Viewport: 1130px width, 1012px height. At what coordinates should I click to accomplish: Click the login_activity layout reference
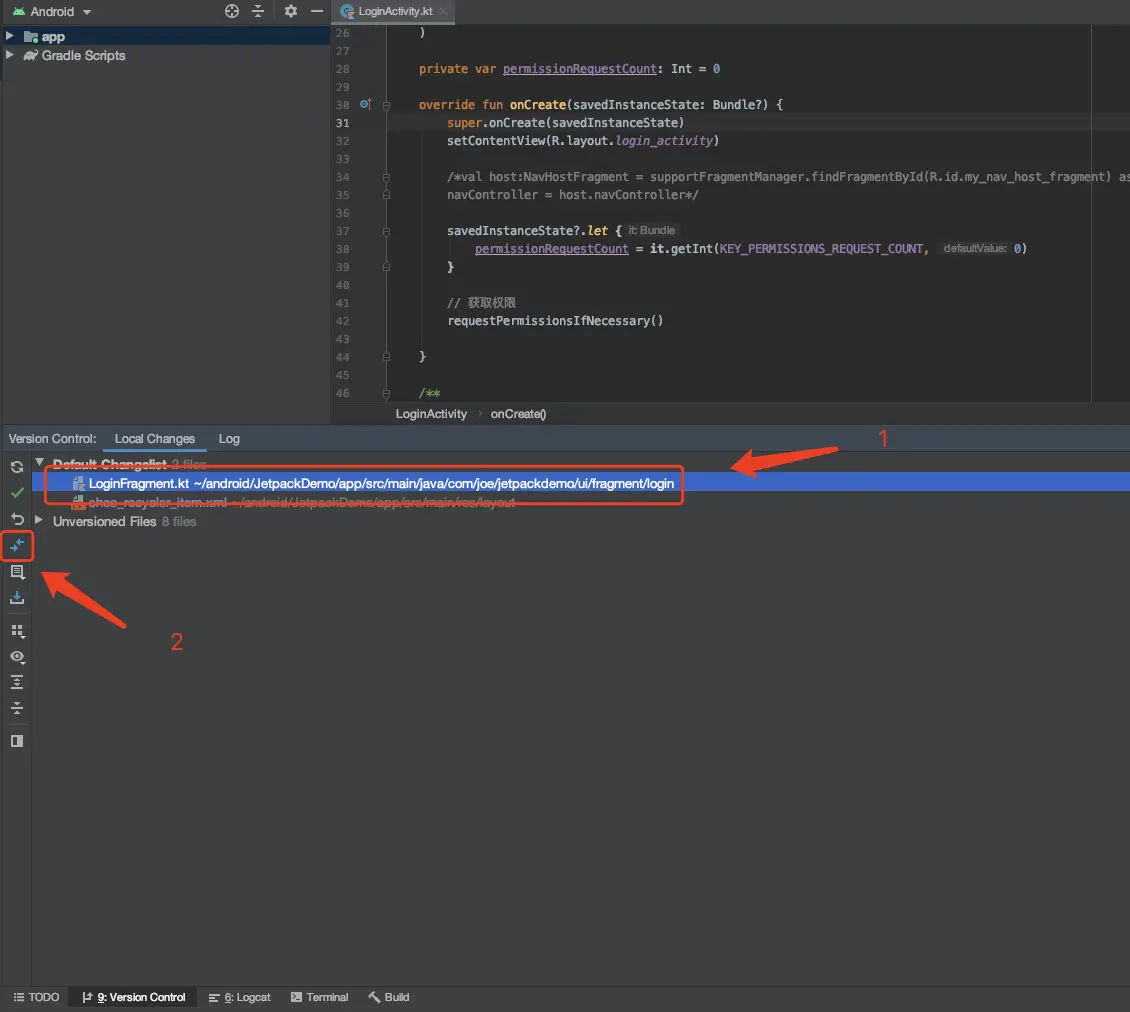tap(664, 141)
